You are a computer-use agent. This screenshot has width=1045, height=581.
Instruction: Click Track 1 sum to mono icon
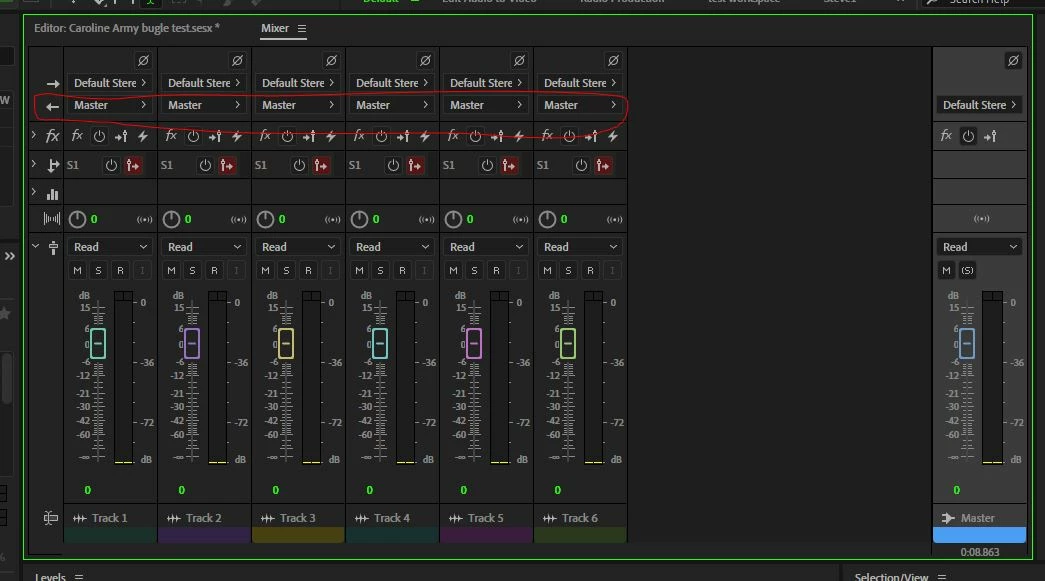coord(145,219)
